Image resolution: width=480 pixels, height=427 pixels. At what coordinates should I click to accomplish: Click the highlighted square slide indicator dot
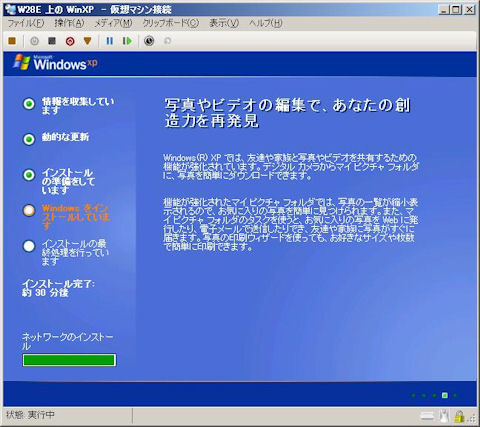click(x=445, y=395)
